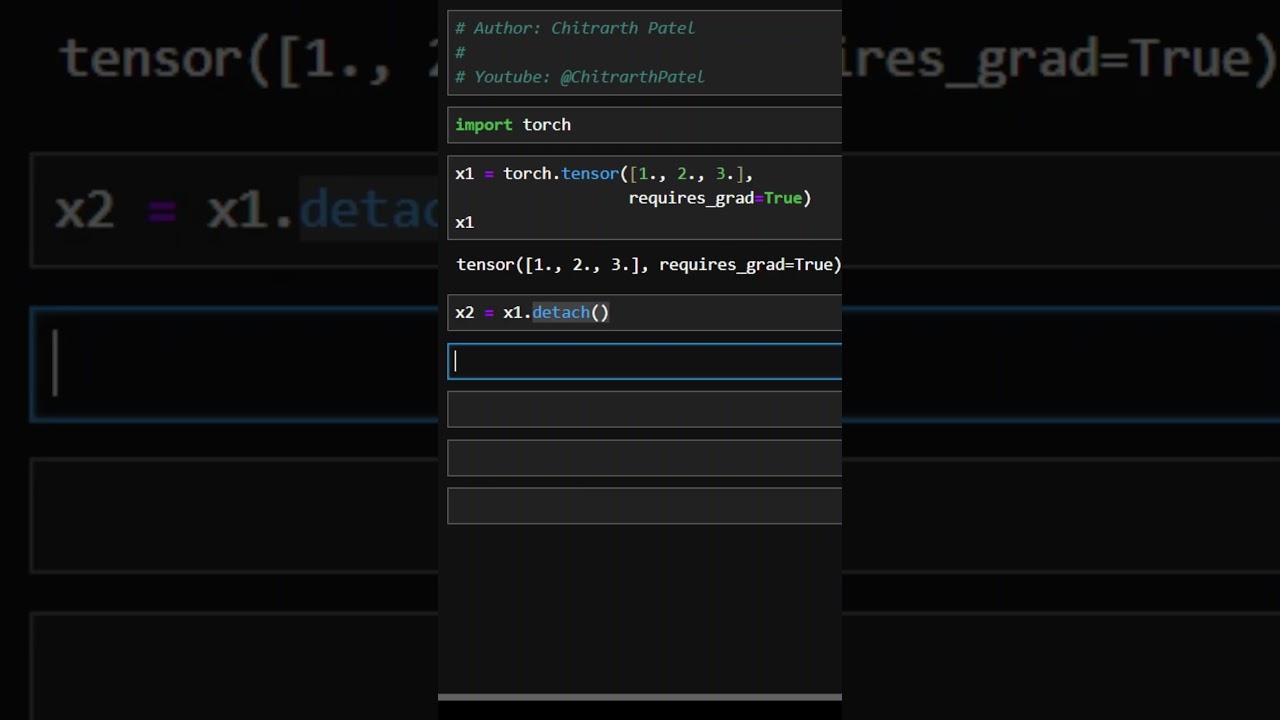This screenshot has width=1280, height=720.
Task: Select the last empty cell at the notebook bottom
Action: pyautogui.click(x=644, y=506)
